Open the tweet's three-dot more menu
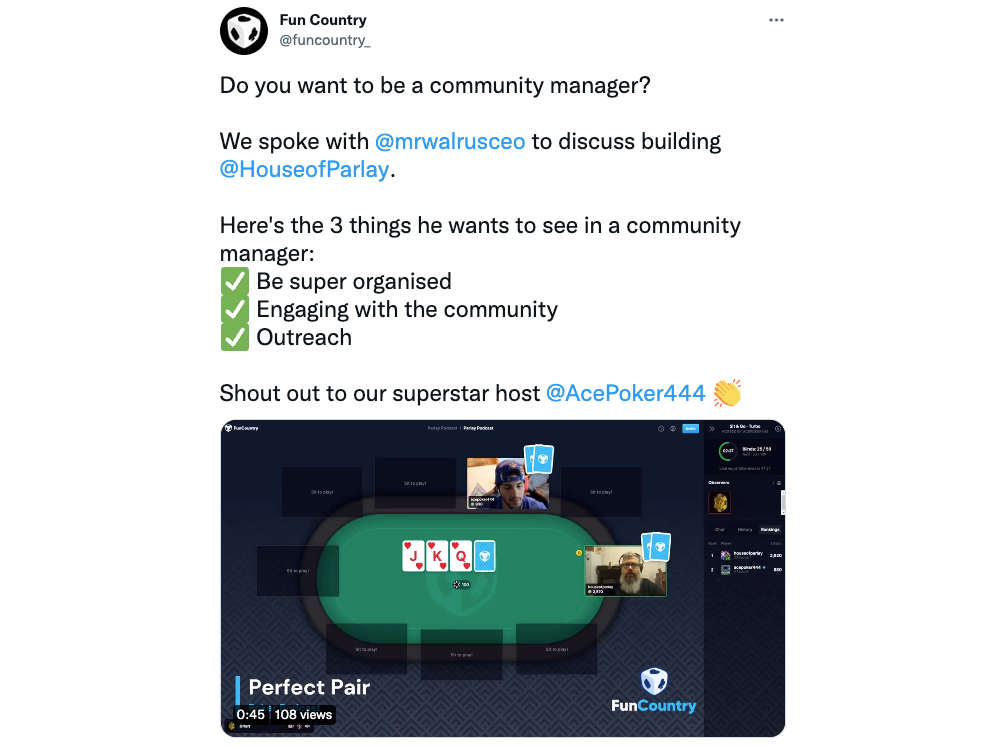Screen dimensions: 1000x747 coord(776,20)
